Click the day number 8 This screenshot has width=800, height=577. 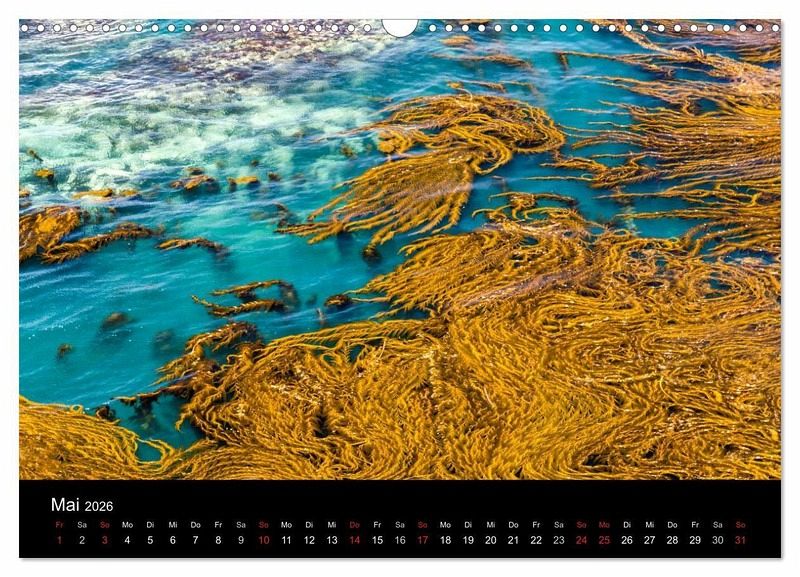218,540
